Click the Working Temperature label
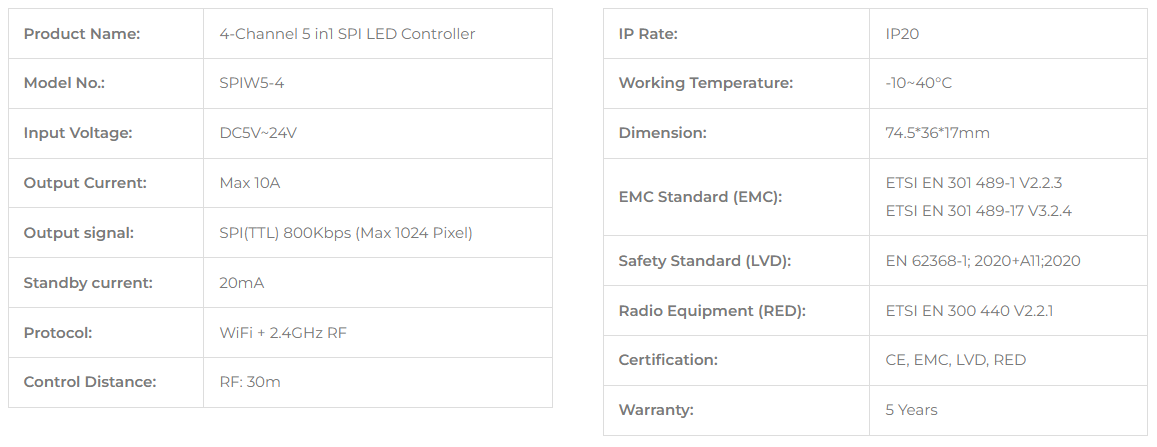Viewport: 1157px width, 447px height. tap(706, 83)
